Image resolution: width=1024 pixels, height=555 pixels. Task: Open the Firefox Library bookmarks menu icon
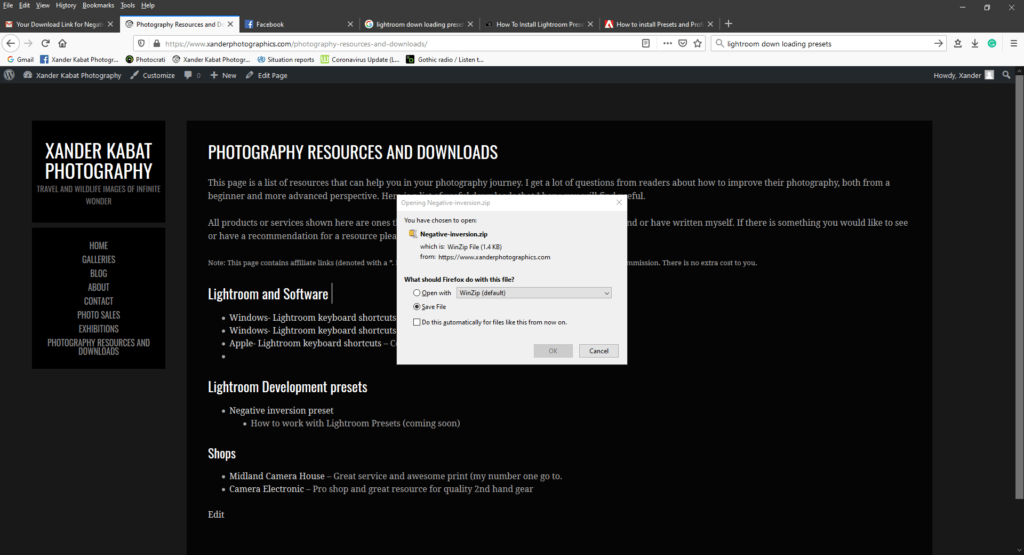point(957,43)
